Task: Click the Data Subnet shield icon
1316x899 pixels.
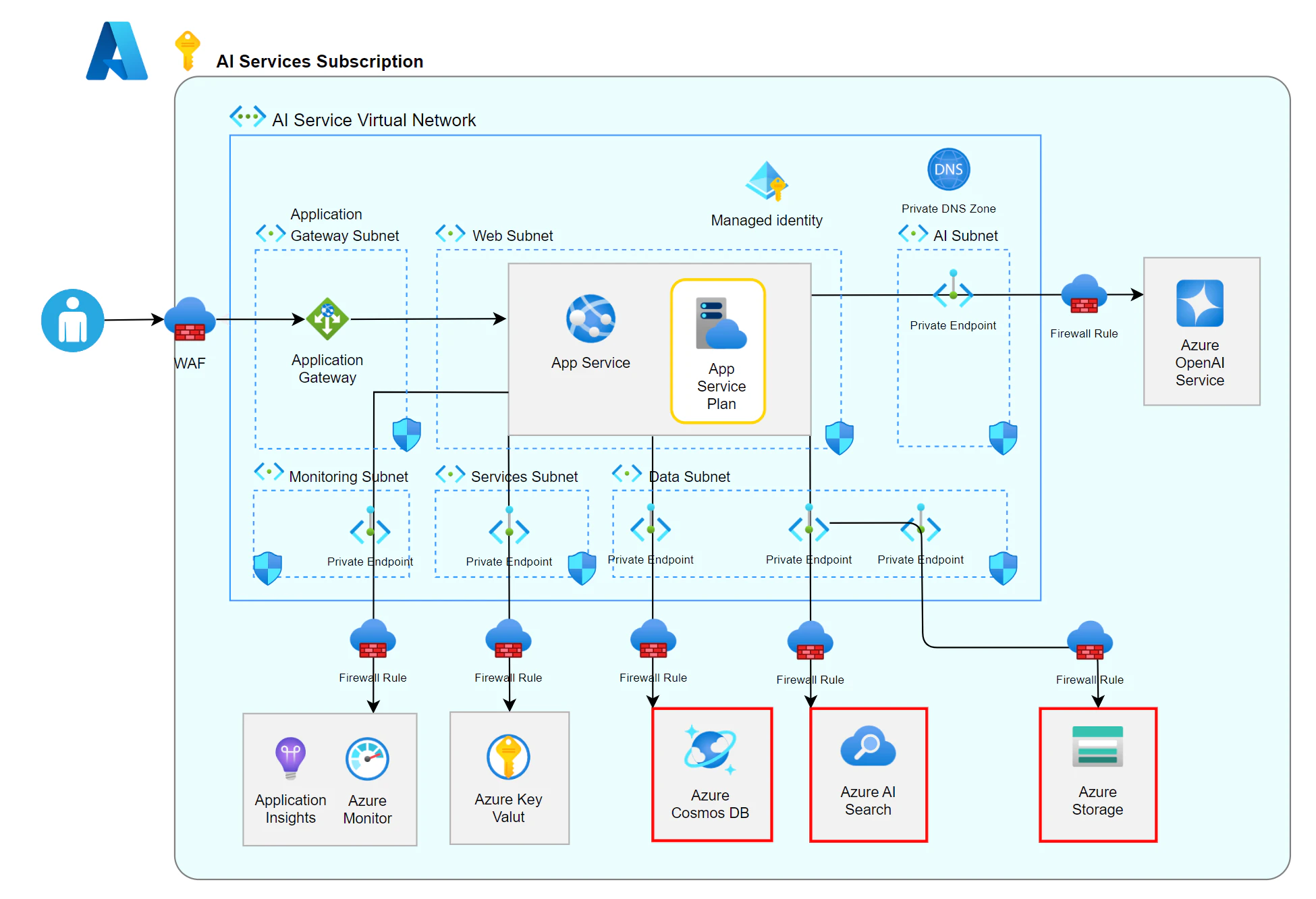Action: [x=1003, y=568]
